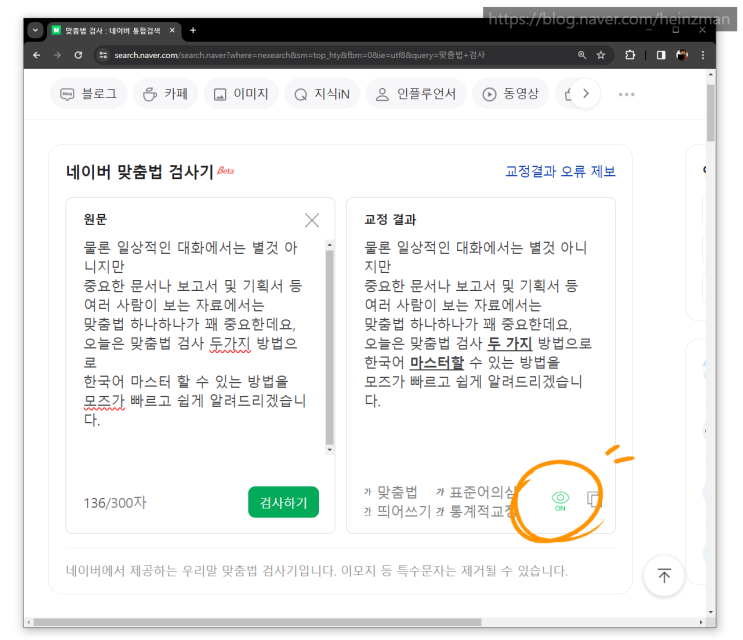Open the Chrome profile avatar
743x640 pixels.
click(x=682, y=55)
